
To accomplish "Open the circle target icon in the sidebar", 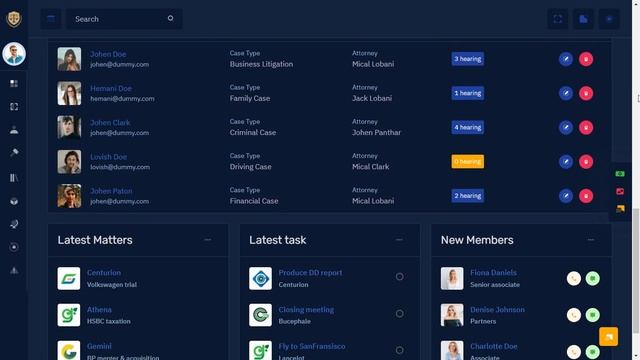I will (x=14, y=247).
